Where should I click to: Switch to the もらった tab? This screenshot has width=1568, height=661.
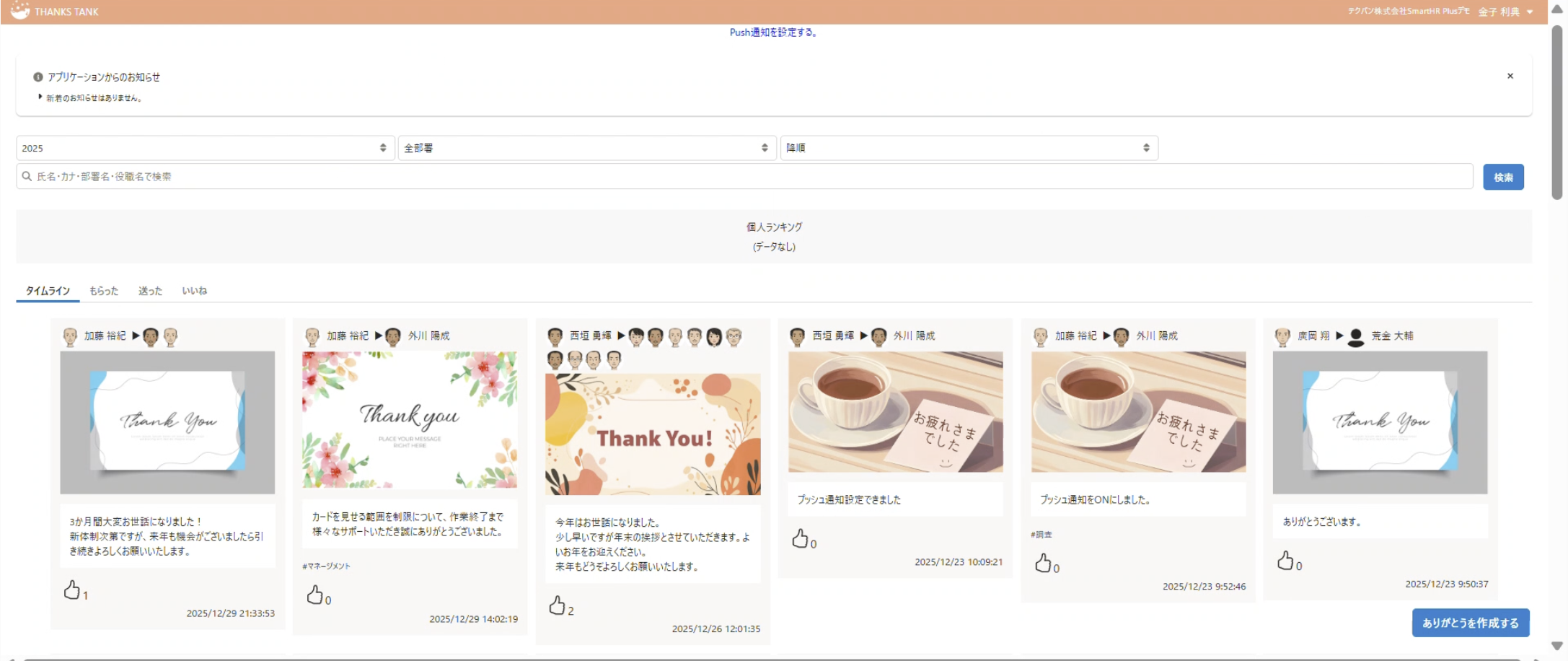tap(104, 291)
